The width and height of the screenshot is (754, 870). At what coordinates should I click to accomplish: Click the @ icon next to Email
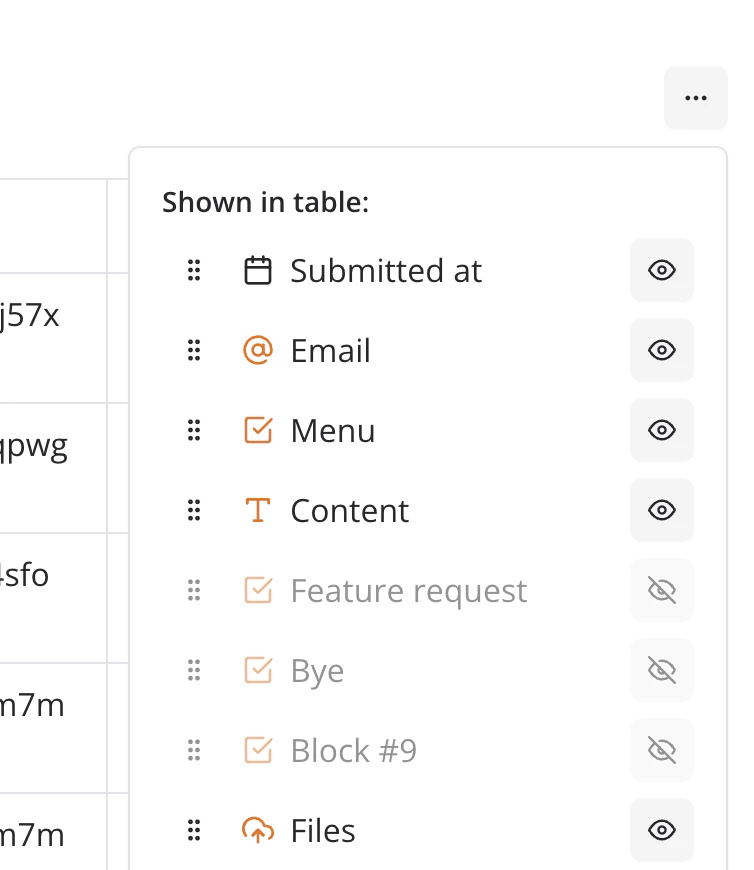pos(258,350)
